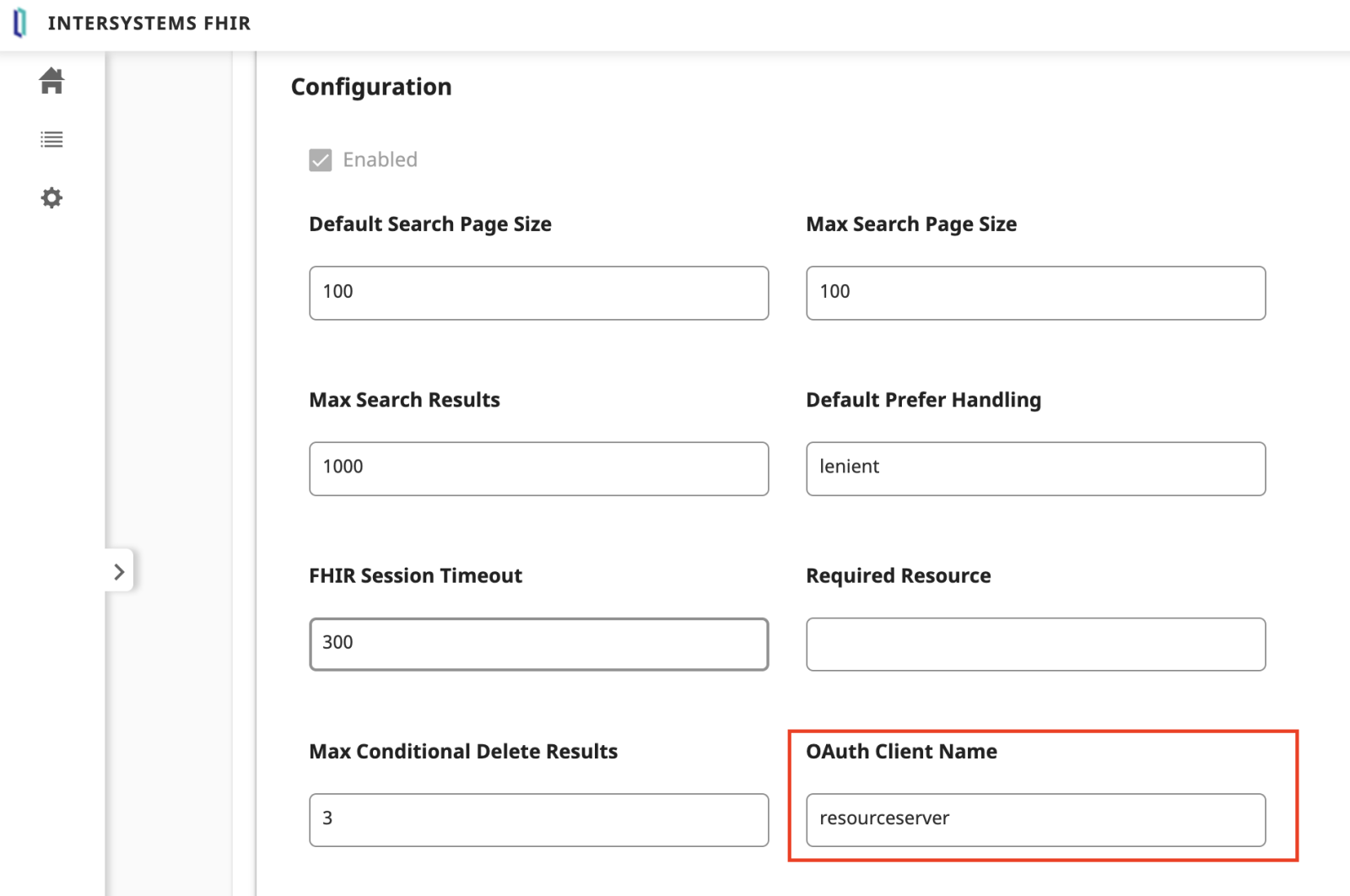Click the Max Conditional Delete Results field

tap(538, 819)
